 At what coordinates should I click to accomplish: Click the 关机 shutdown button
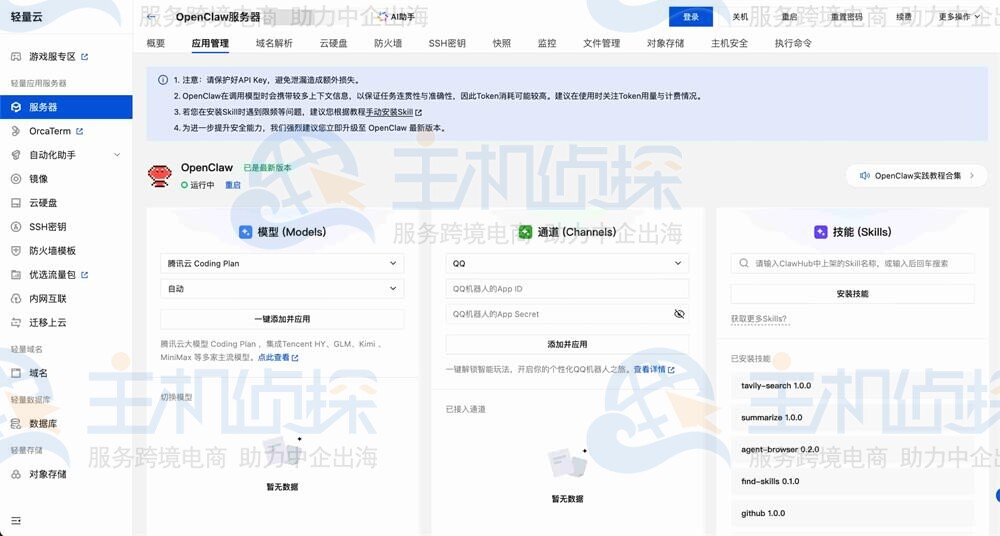[740, 17]
